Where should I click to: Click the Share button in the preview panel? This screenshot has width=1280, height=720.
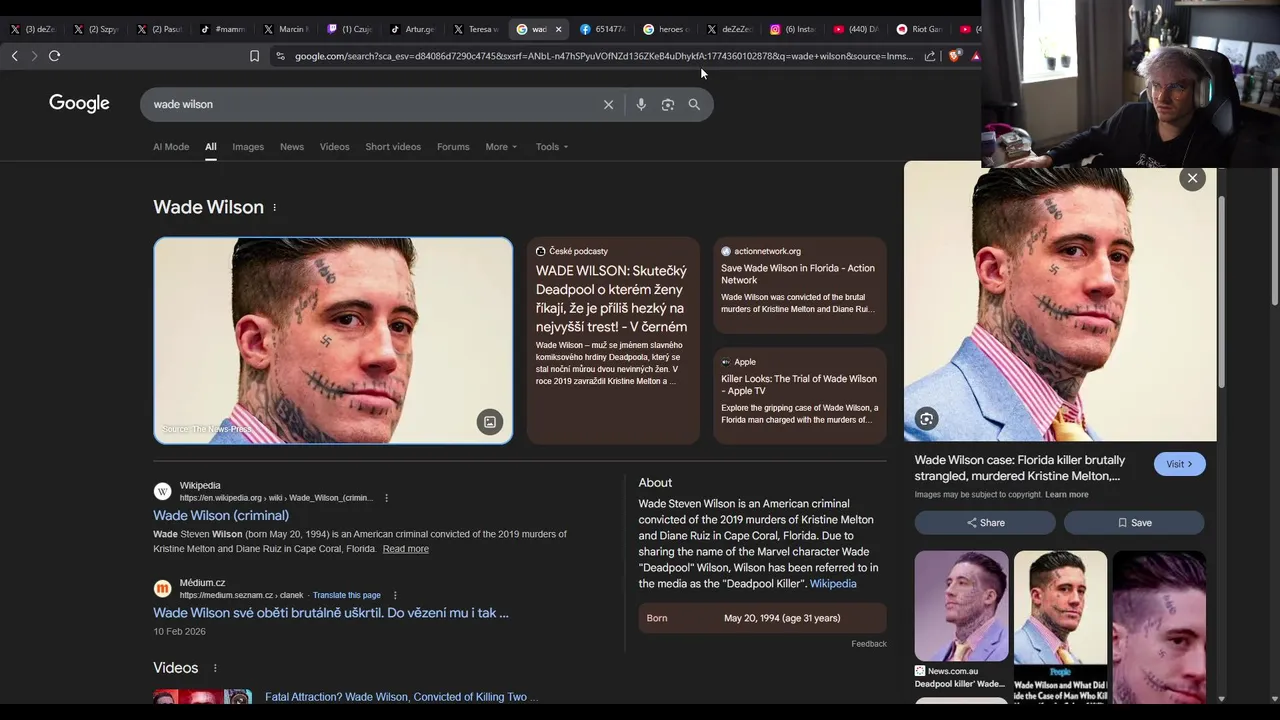point(985,523)
